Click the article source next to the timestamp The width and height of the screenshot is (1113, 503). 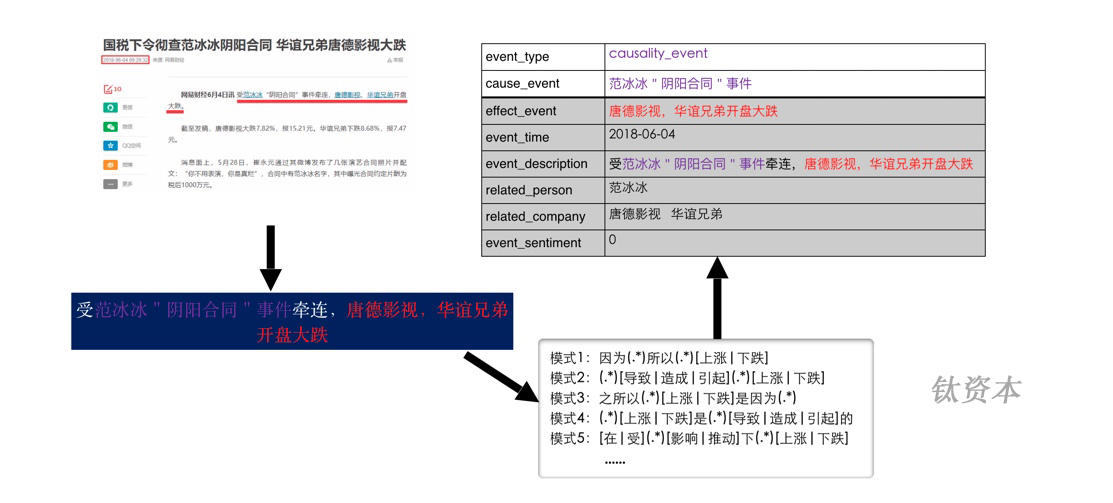(166, 60)
